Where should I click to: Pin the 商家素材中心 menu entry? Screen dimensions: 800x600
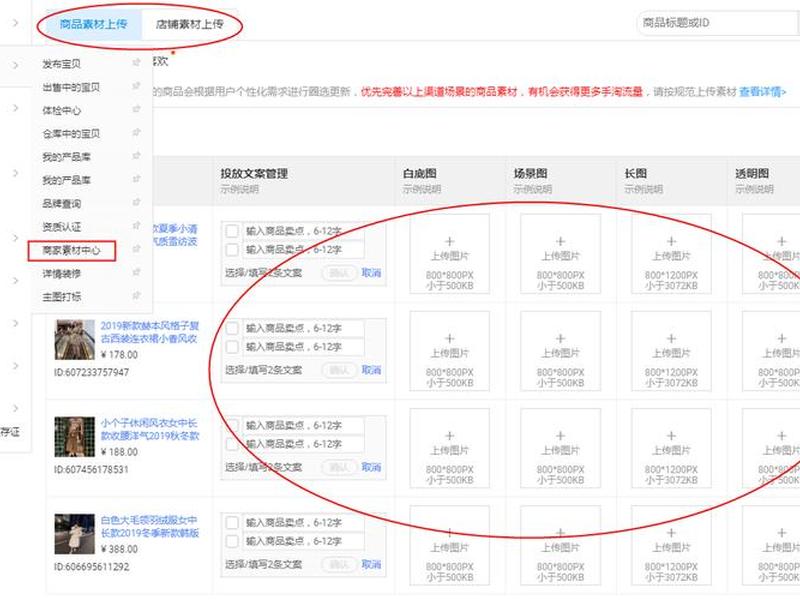tap(136, 249)
